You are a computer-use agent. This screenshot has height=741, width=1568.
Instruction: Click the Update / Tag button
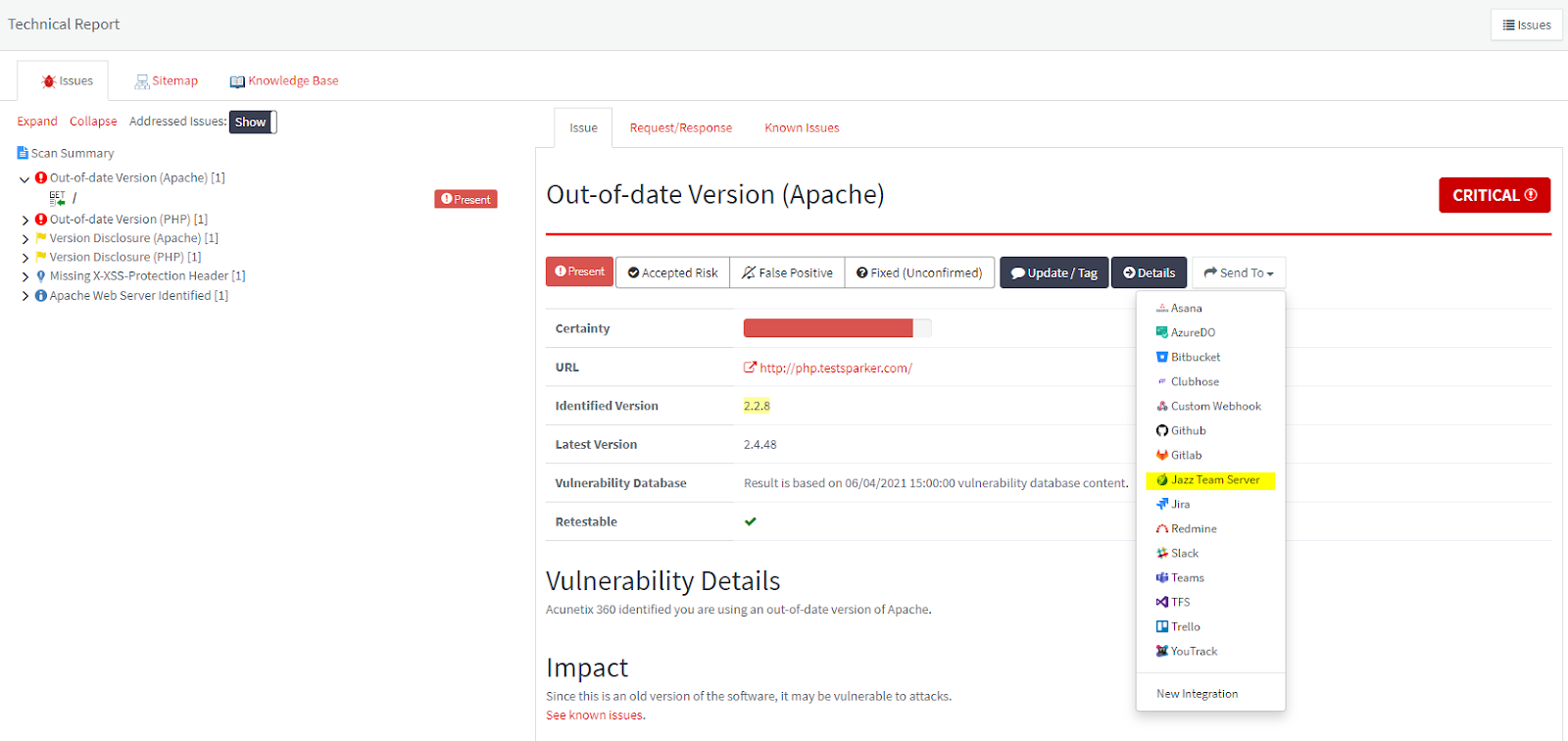coord(1054,272)
